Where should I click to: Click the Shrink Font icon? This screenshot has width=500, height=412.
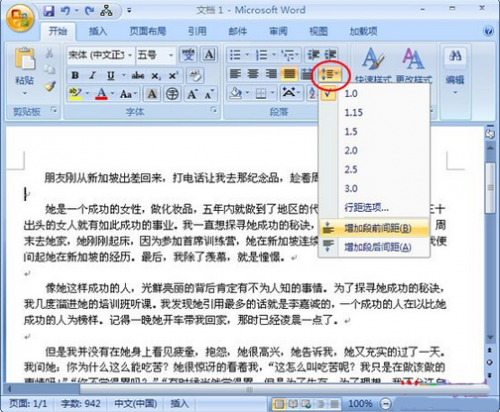209,94
